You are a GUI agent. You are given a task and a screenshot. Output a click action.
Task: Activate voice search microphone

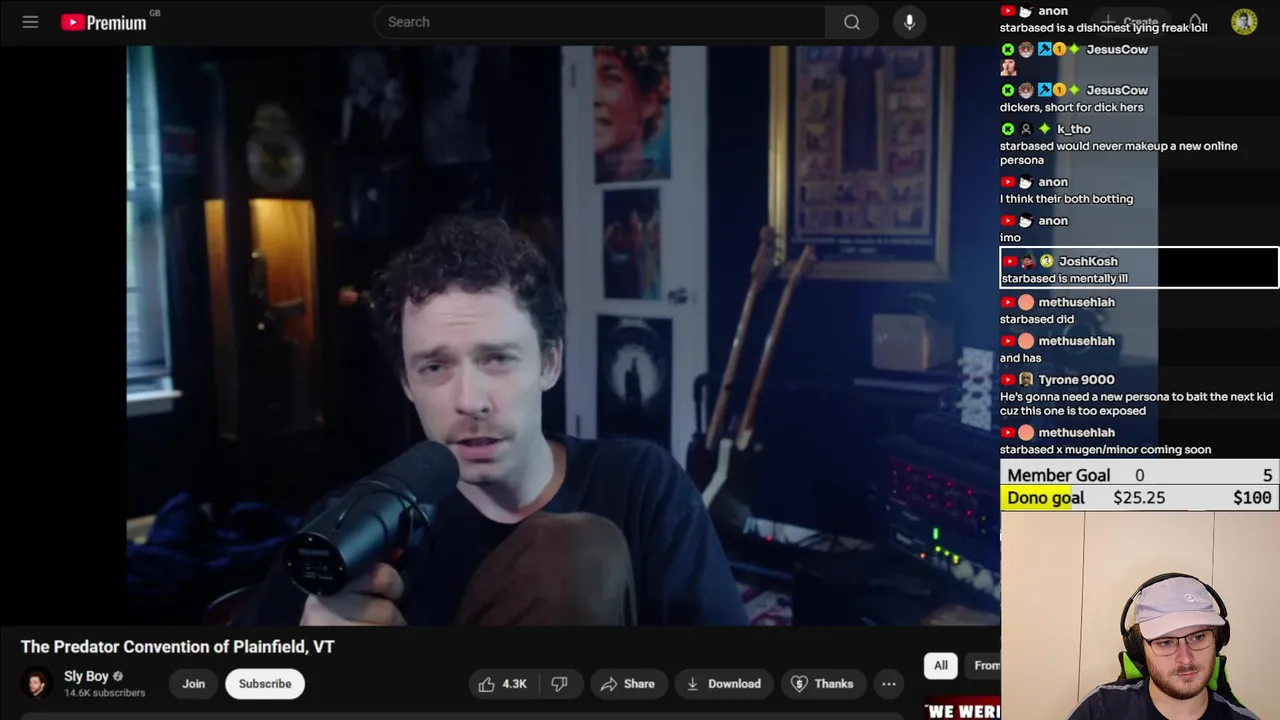tap(909, 22)
